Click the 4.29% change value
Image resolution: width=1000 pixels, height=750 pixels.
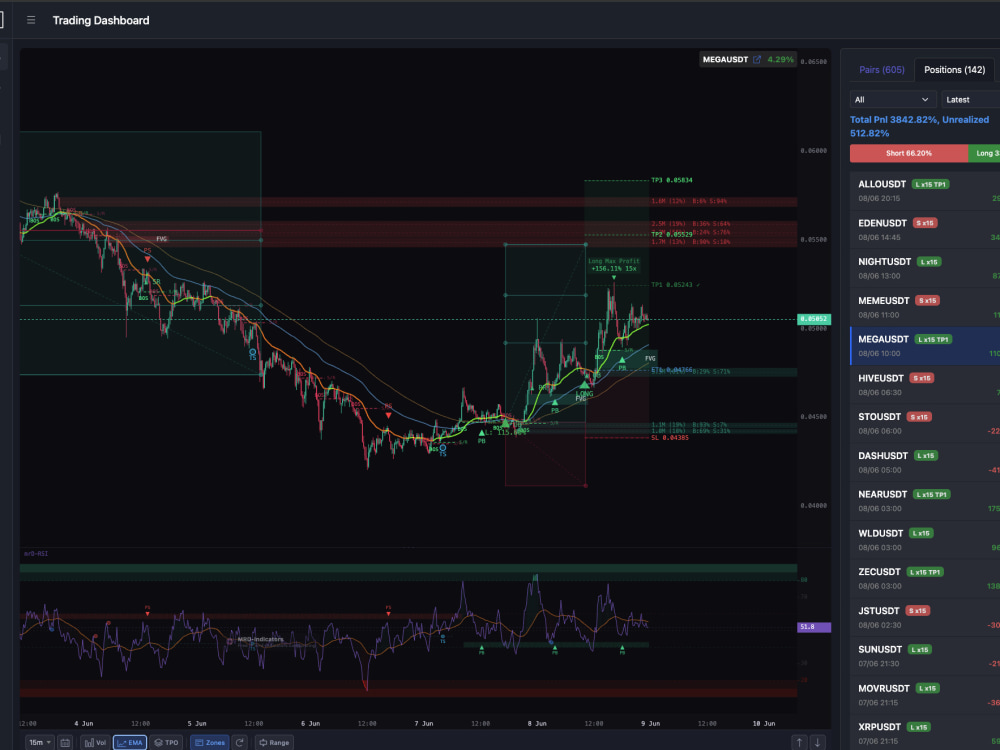tap(781, 59)
